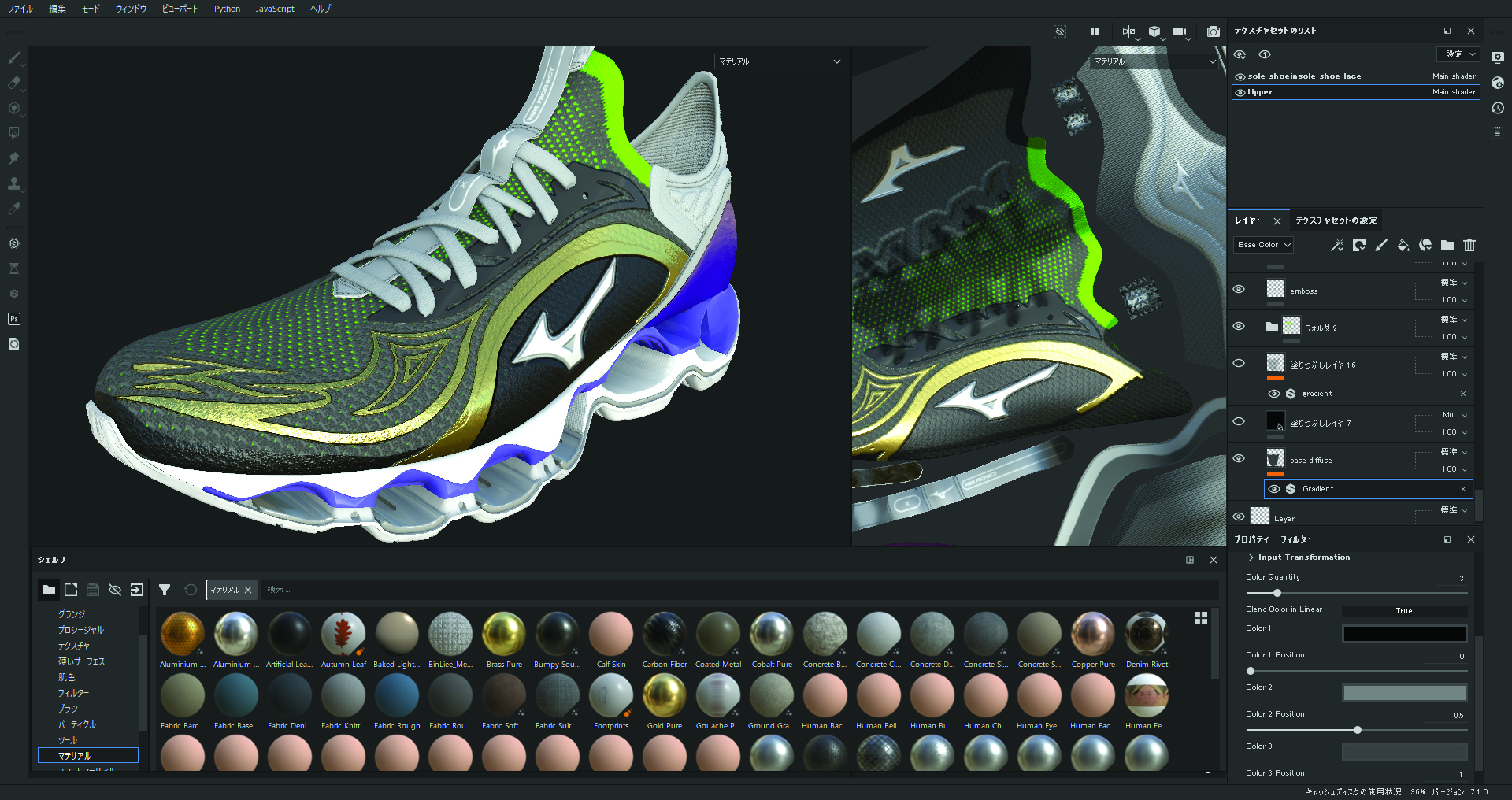Open the camera selection icon

coord(1180,31)
